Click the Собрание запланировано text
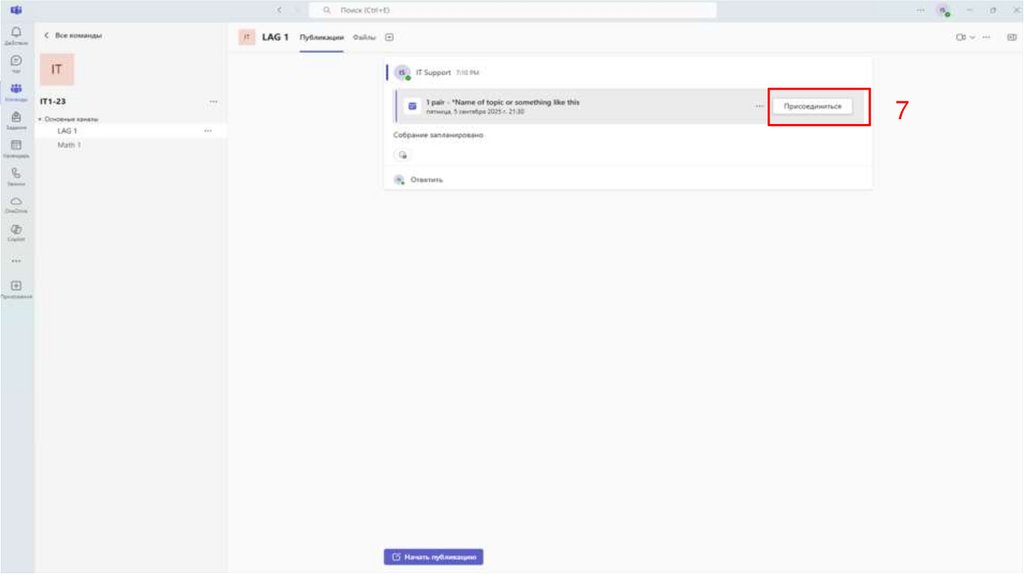Image resolution: width=1024 pixels, height=574 pixels. (438, 135)
